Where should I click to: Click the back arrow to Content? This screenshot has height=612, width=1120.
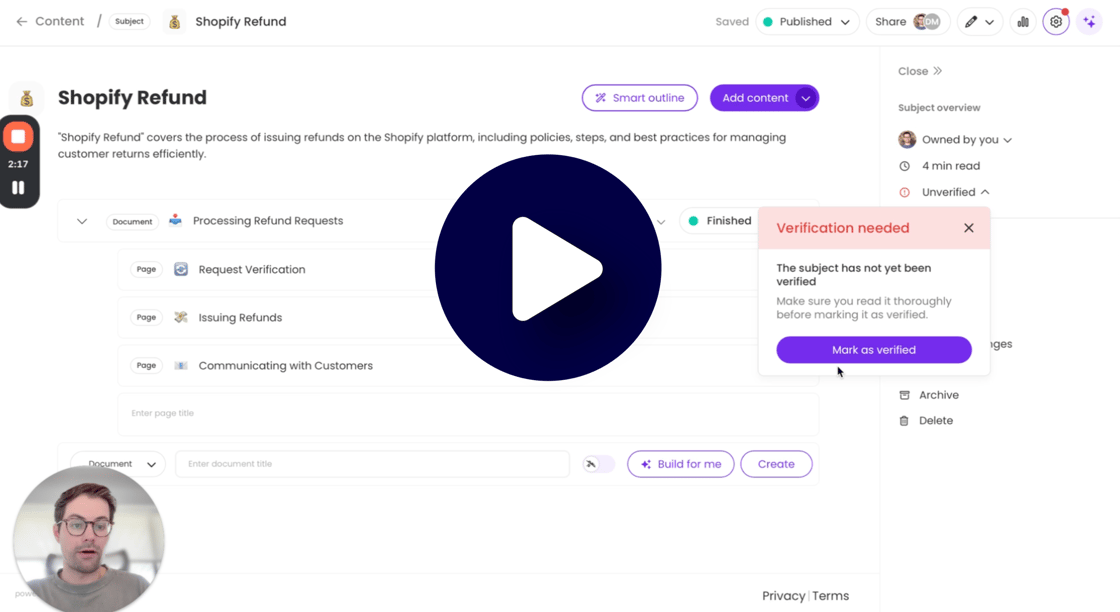pos(21,22)
